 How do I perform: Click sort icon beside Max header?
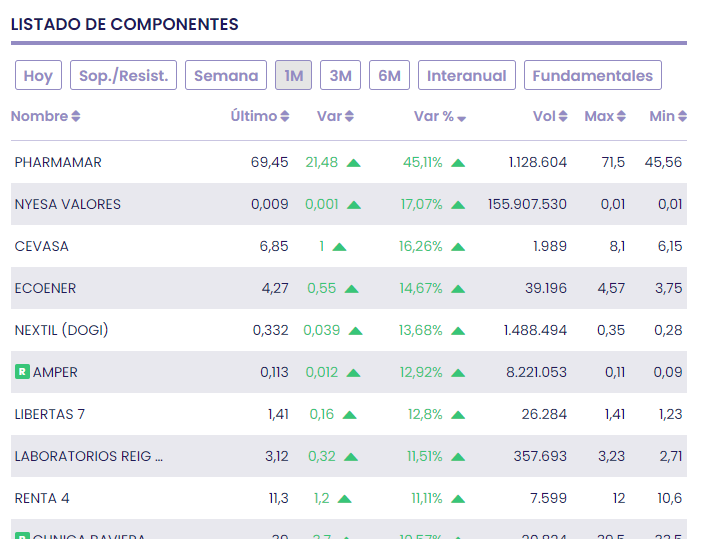621,117
